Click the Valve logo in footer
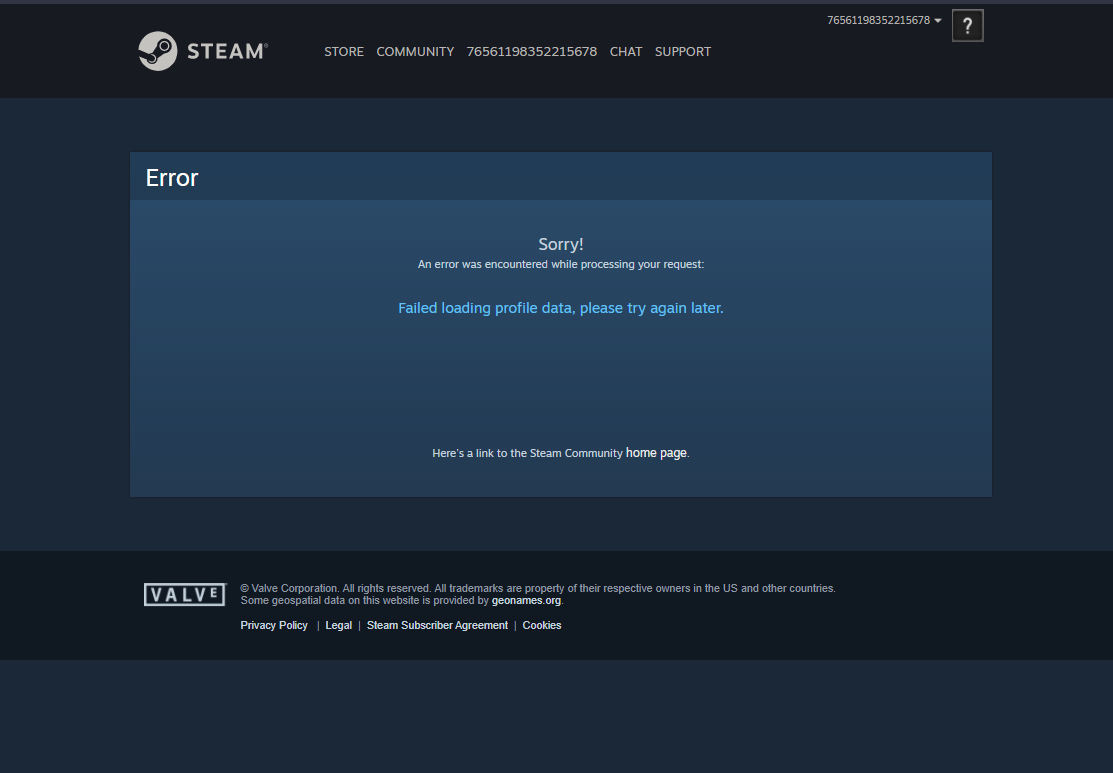Image resolution: width=1113 pixels, height=773 pixels. point(185,594)
